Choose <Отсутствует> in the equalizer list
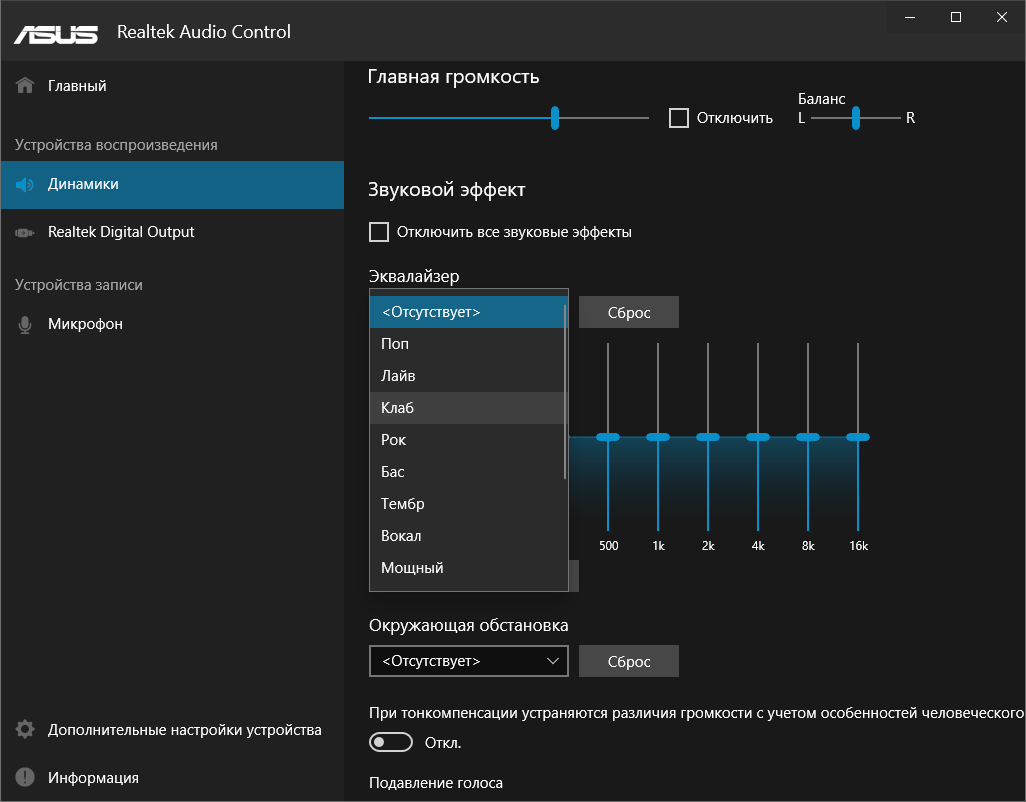Screen dimensions: 1026x802 pyautogui.click(x=468, y=312)
